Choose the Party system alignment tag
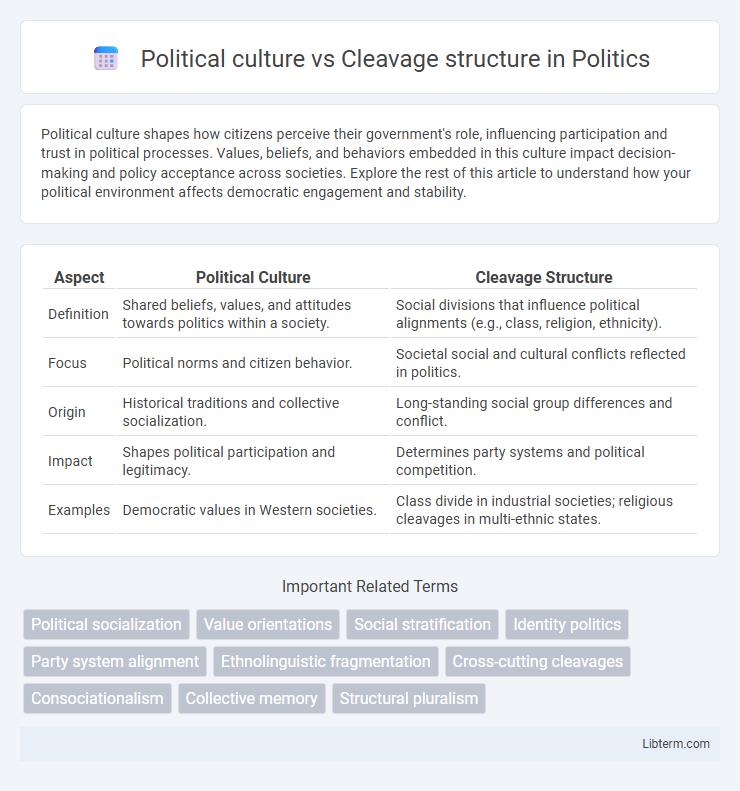This screenshot has height=791, width=740. click(x=115, y=661)
